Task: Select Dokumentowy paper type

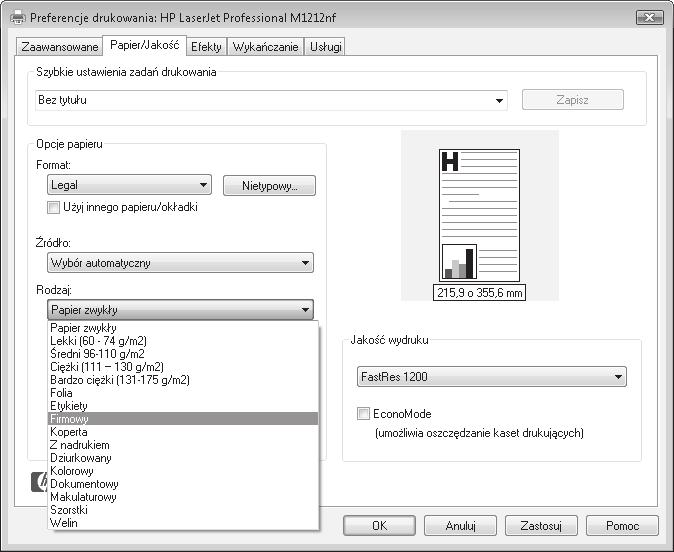Action: click(183, 484)
